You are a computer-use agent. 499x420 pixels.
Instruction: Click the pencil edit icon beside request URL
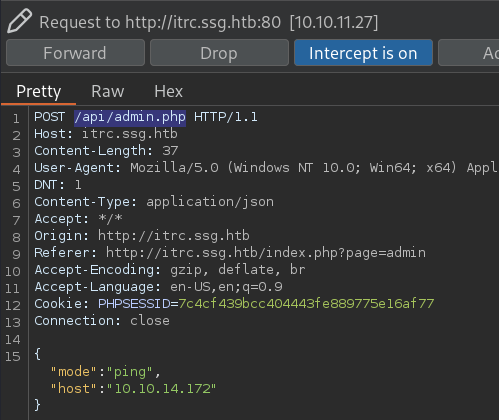click(19, 21)
